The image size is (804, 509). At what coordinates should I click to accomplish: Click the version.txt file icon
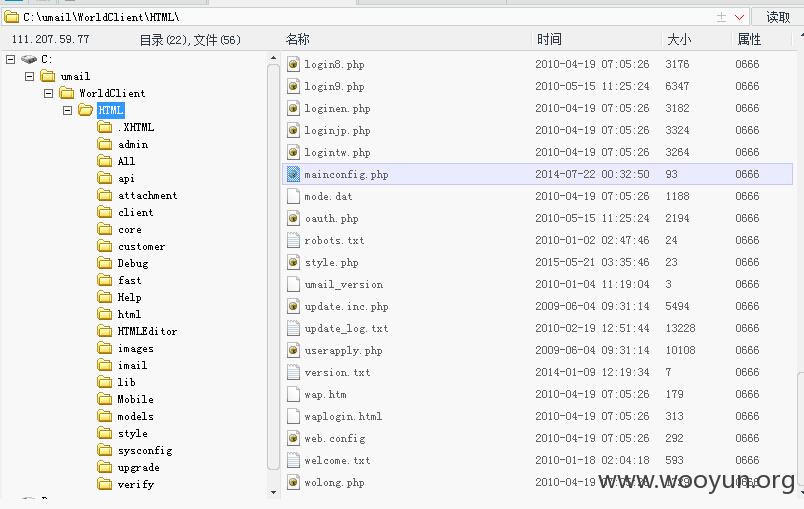tap(293, 373)
